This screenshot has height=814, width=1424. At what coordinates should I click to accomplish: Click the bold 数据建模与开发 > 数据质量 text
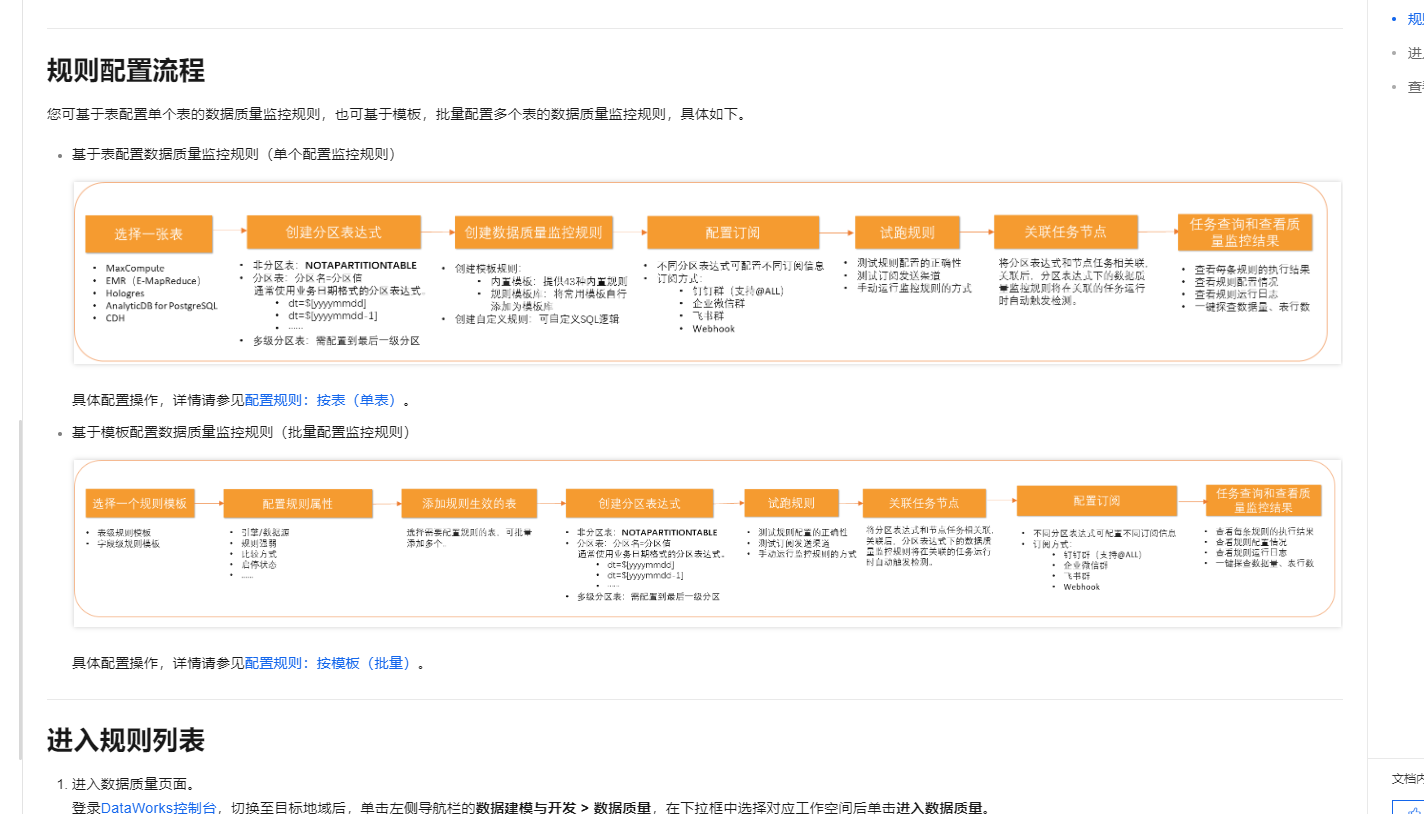(564, 808)
